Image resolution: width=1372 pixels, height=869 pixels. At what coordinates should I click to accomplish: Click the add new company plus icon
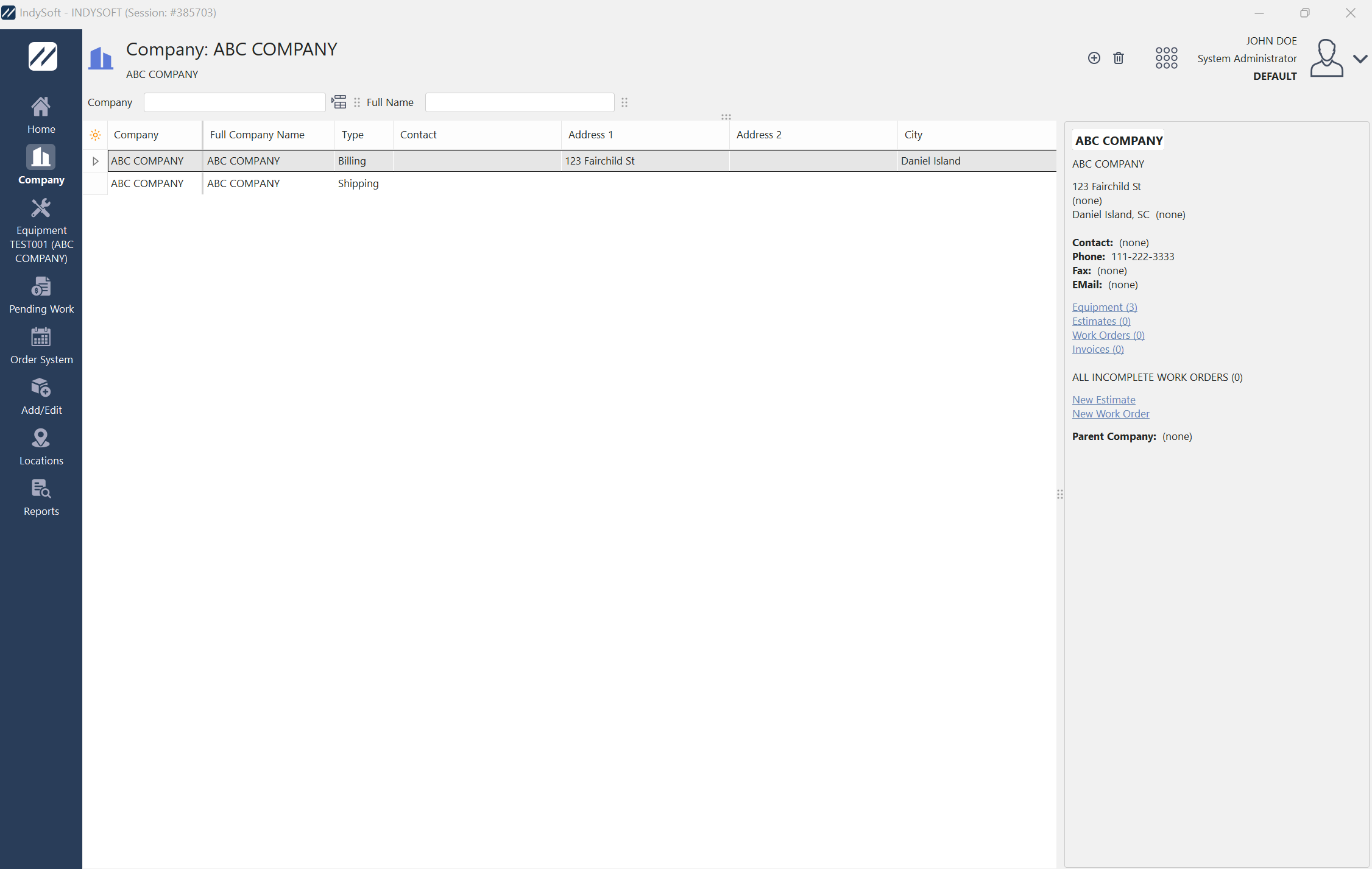point(1094,58)
